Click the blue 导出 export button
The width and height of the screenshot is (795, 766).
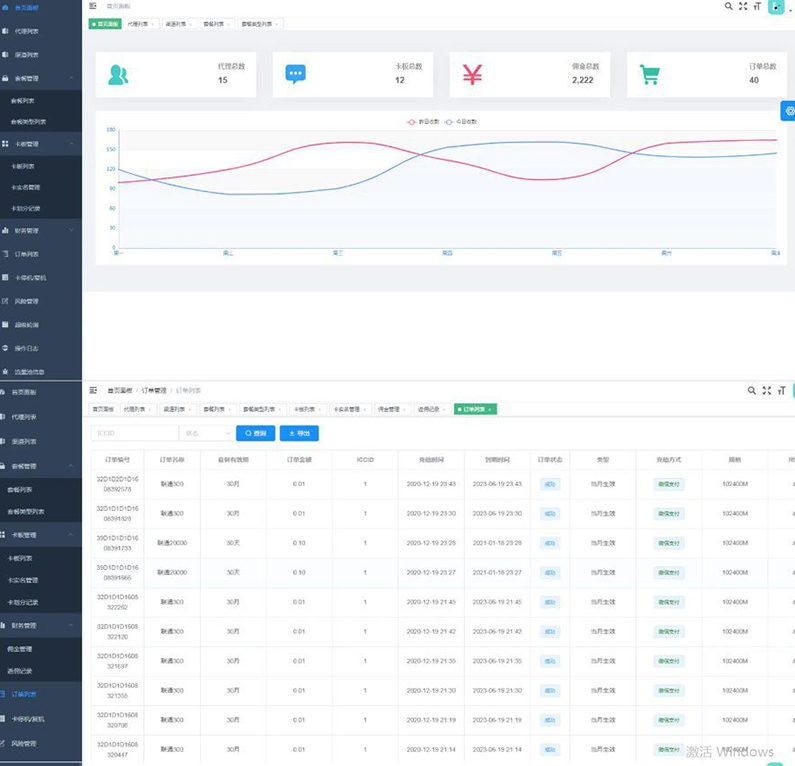[x=298, y=433]
